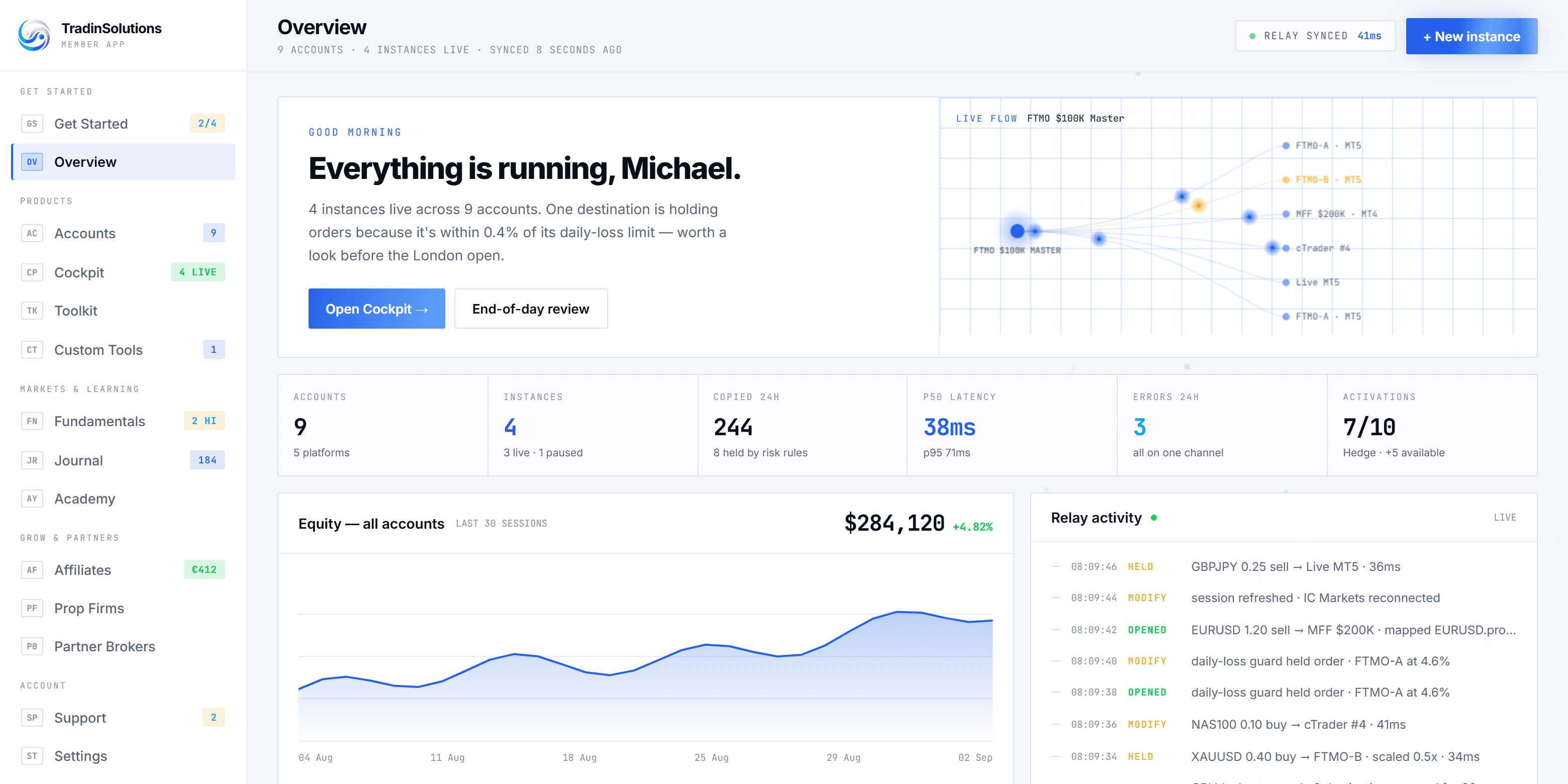The height and width of the screenshot is (784, 1568).
Task: Click the LIVE label in Relay activity header
Action: coord(1505,518)
